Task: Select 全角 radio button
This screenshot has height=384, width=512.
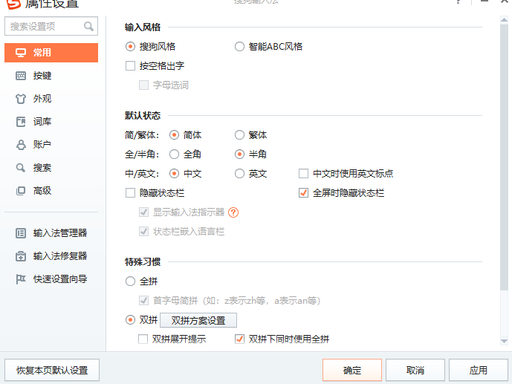Action: (174, 154)
